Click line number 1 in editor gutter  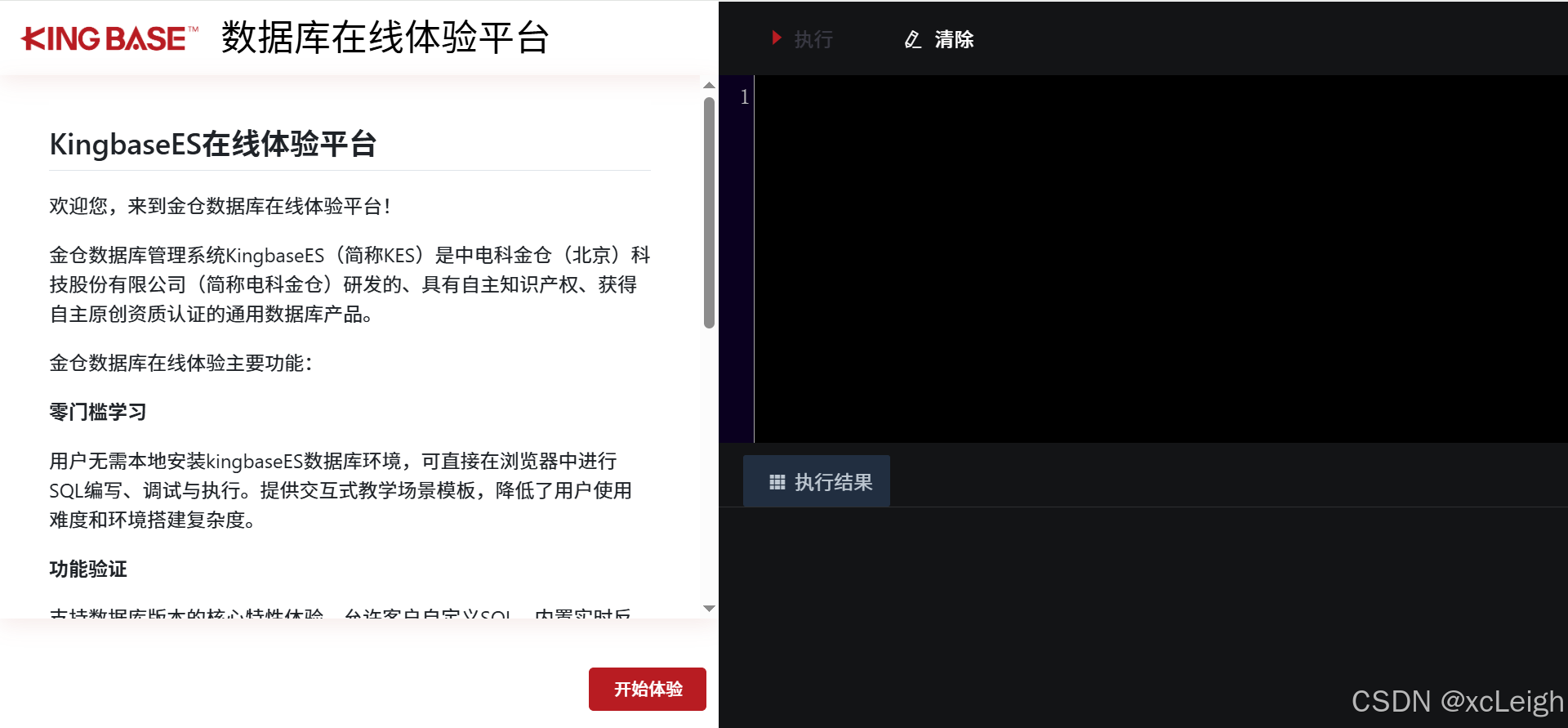click(744, 97)
